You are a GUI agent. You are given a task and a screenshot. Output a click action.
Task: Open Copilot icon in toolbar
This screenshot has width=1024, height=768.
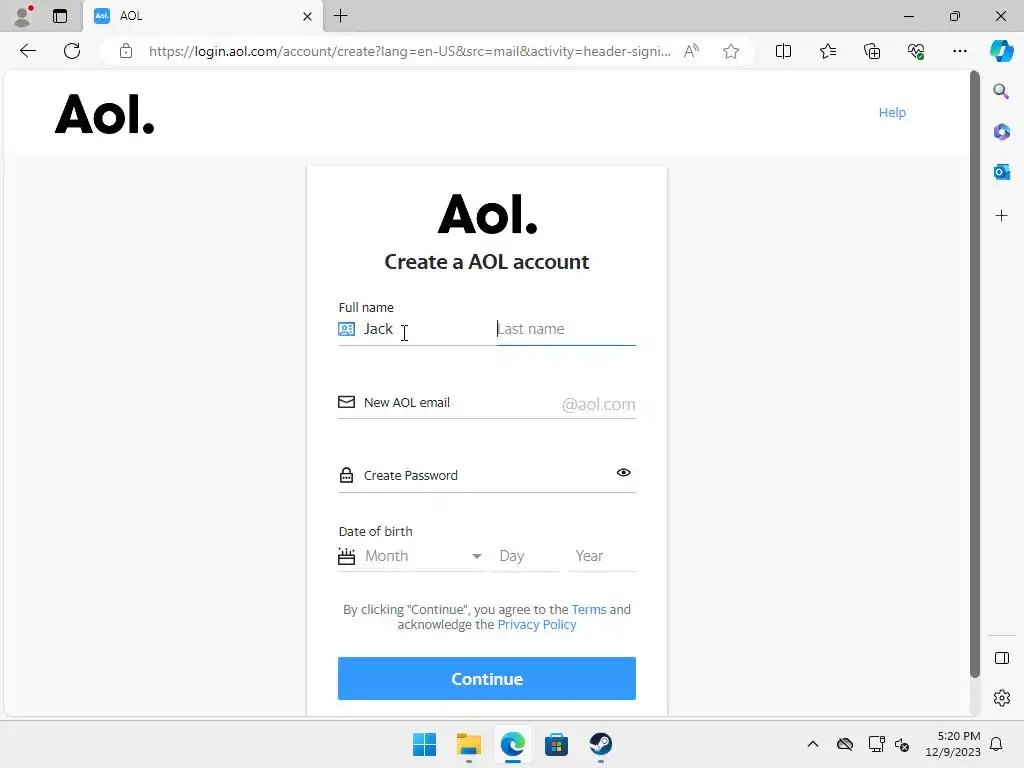click(1001, 51)
